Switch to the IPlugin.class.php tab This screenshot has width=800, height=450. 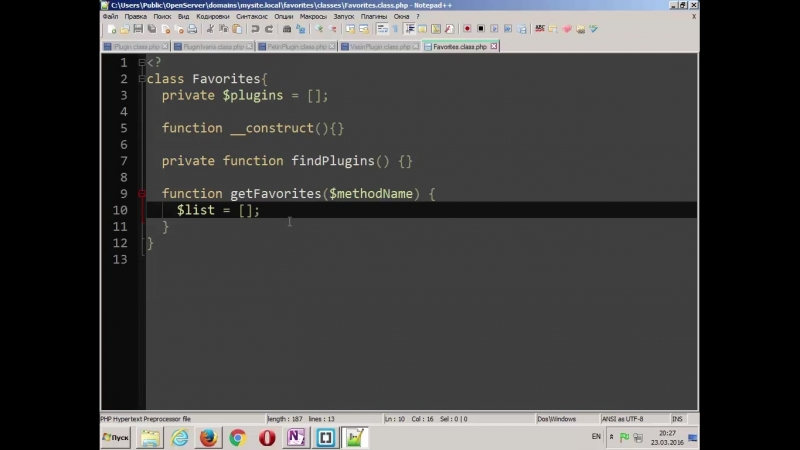click(x=136, y=46)
